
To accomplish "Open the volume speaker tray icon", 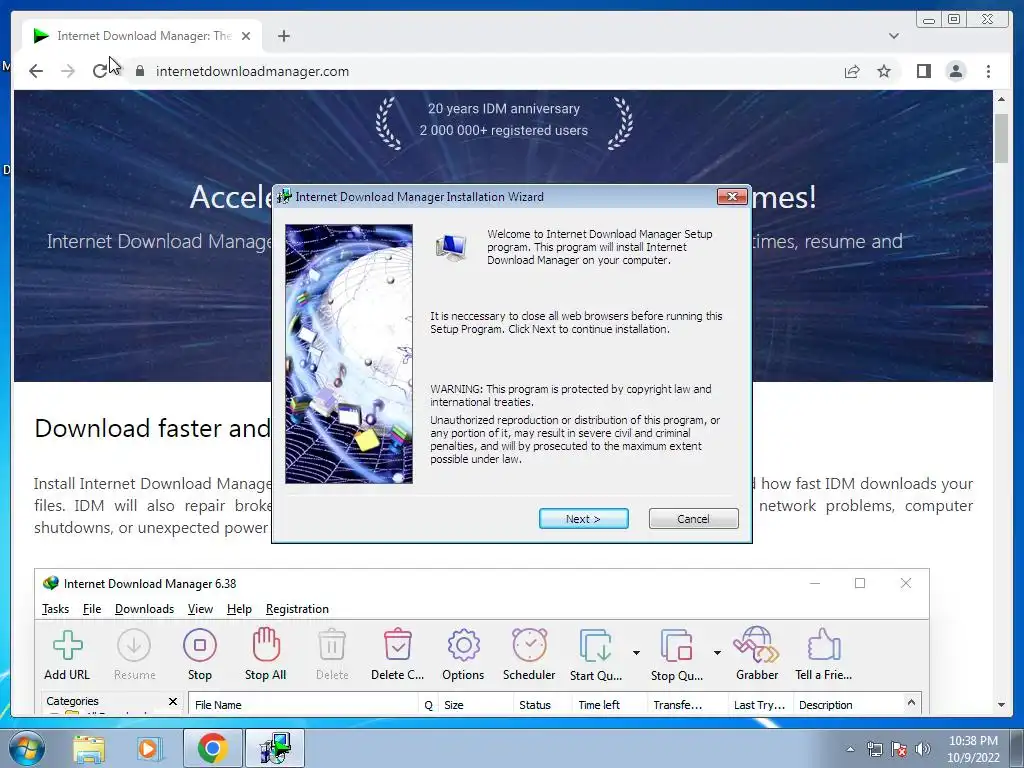I will point(922,749).
